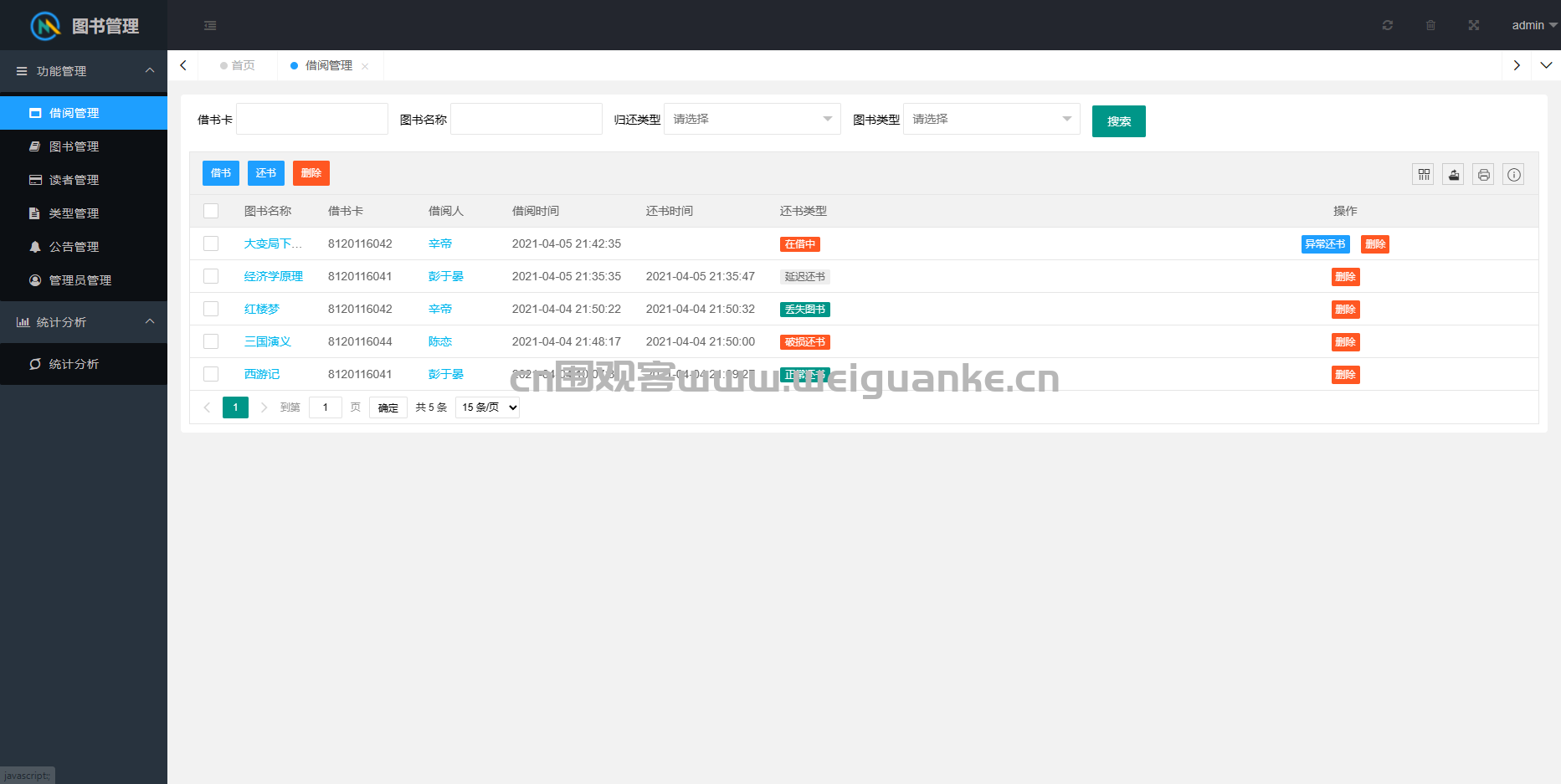Click the 还书类型 column header
This screenshot has width=1561, height=784.
point(804,211)
